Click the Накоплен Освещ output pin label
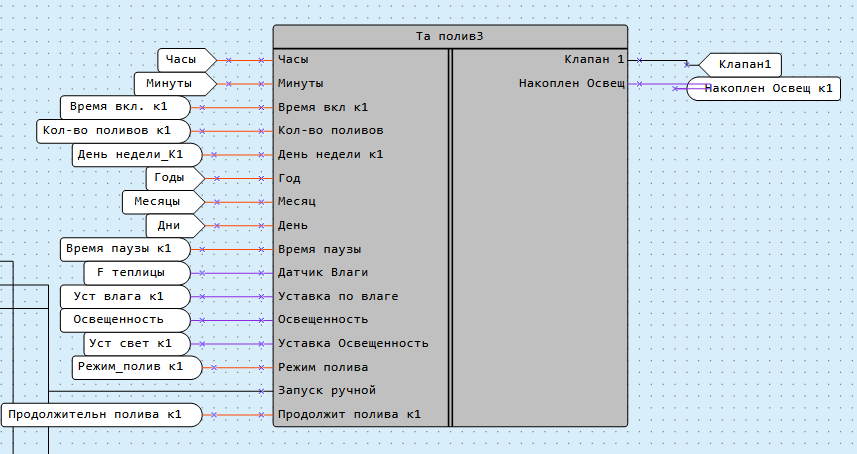The height and width of the screenshot is (454, 857). pos(572,84)
